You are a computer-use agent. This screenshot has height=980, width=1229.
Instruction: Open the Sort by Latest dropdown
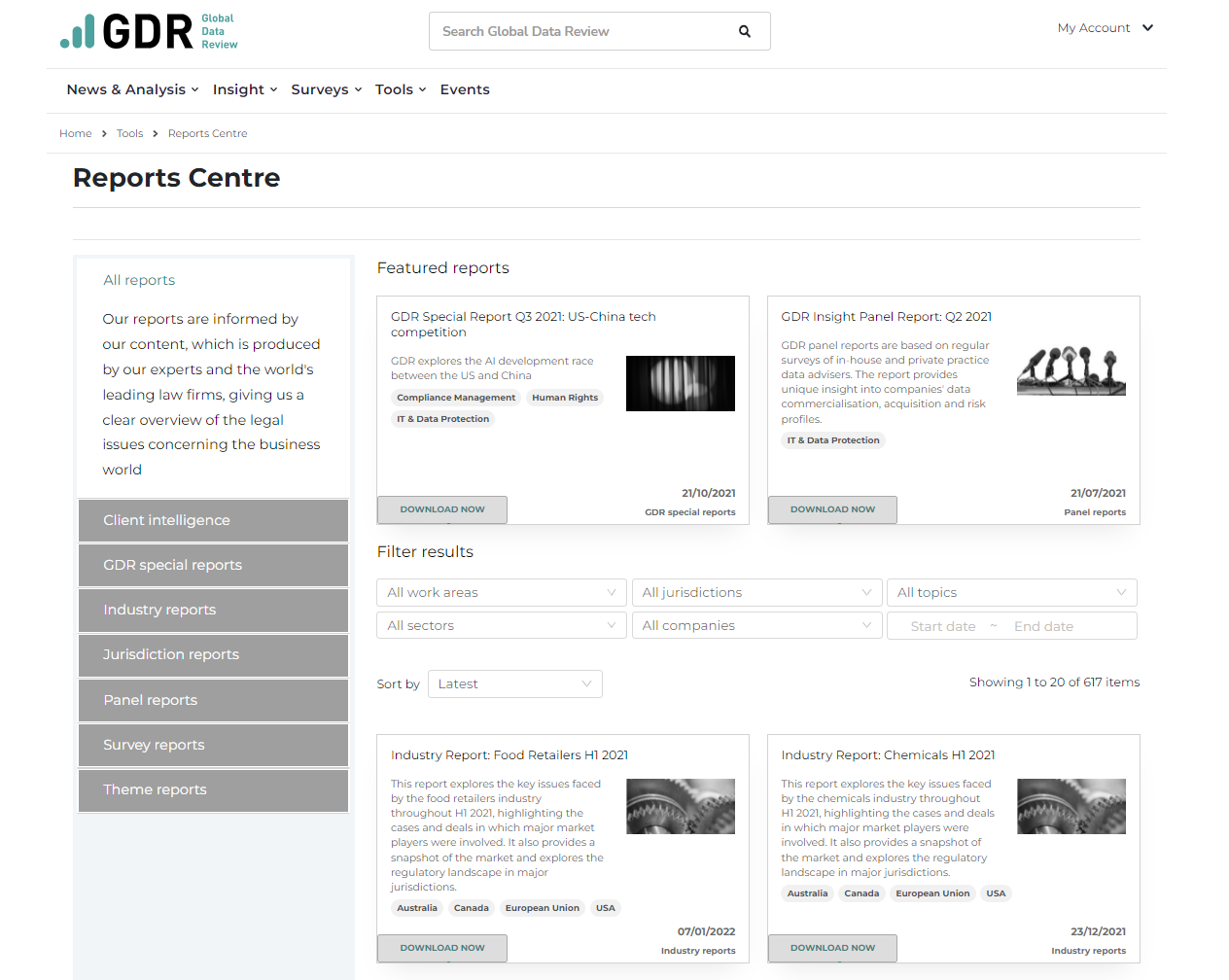pos(515,683)
